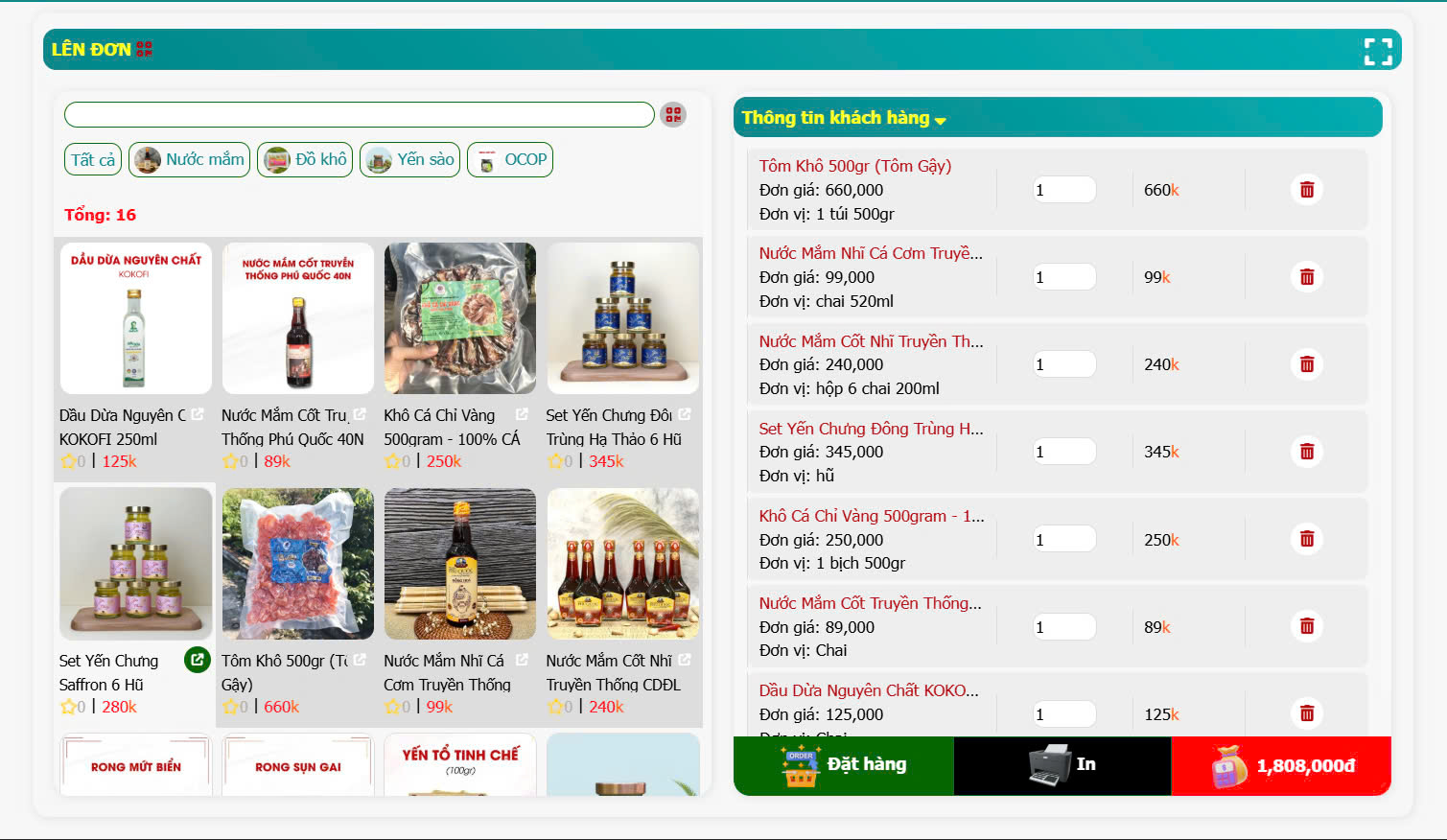Select Nước Mắm Cốt Nhĩ CDĐL product image
This screenshot has width=1447, height=840.
click(x=623, y=564)
